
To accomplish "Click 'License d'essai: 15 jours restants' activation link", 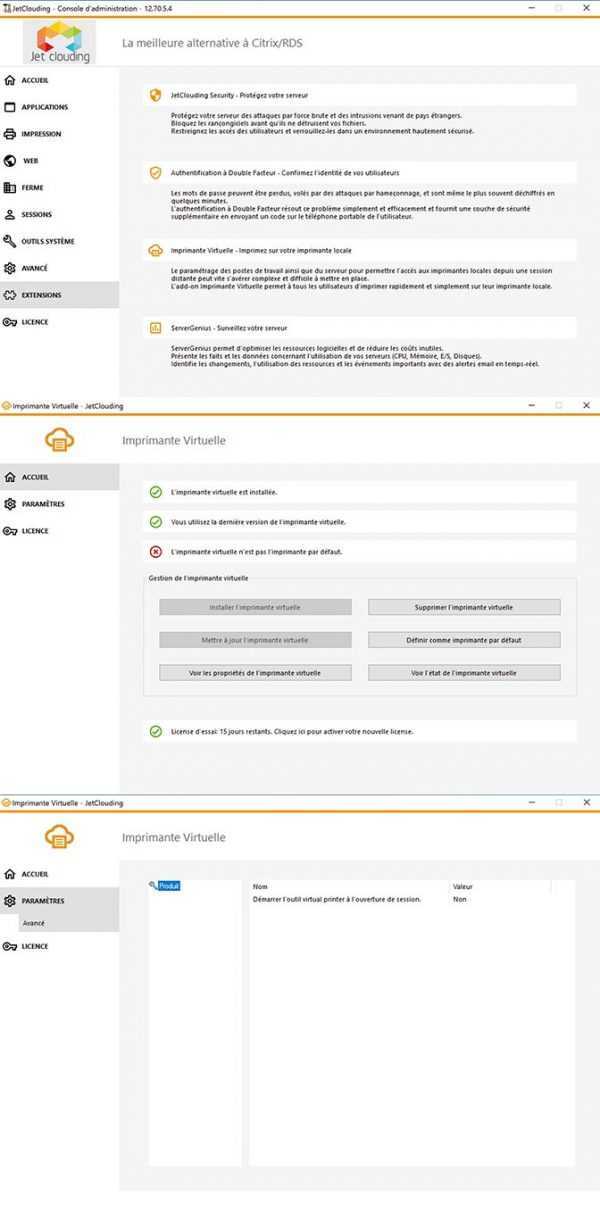I will point(361,731).
